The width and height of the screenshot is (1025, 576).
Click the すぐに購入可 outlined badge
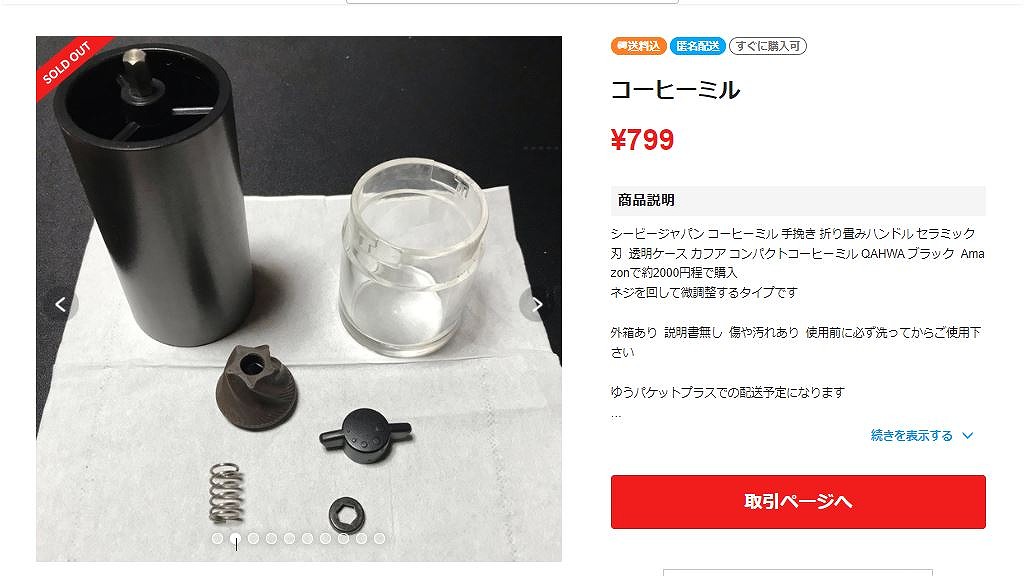click(x=767, y=46)
